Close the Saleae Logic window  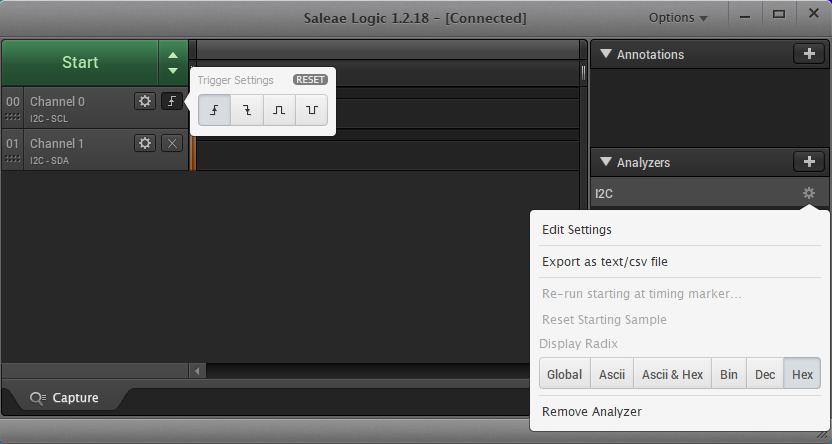click(813, 14)
